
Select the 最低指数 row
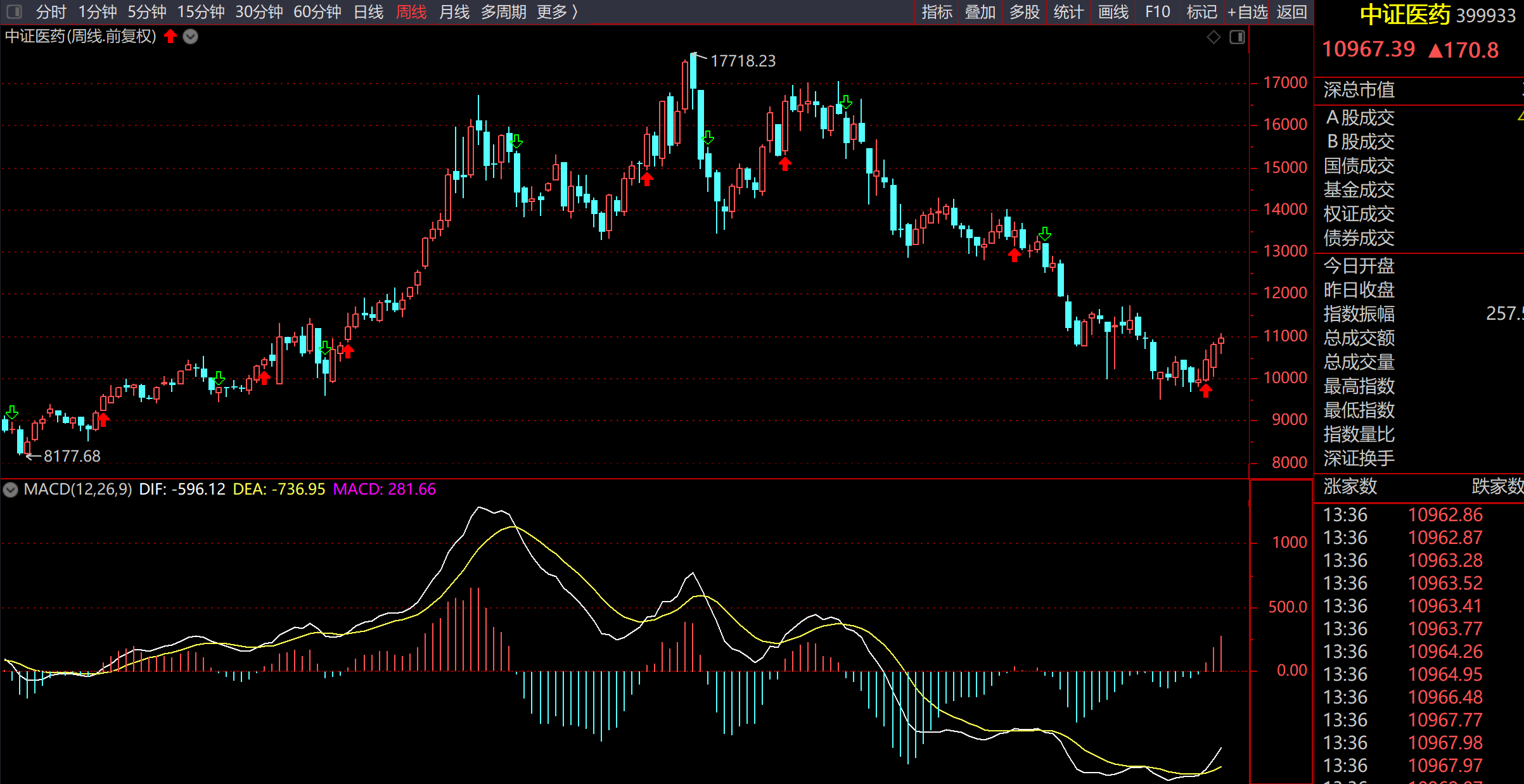(1419, 410)
